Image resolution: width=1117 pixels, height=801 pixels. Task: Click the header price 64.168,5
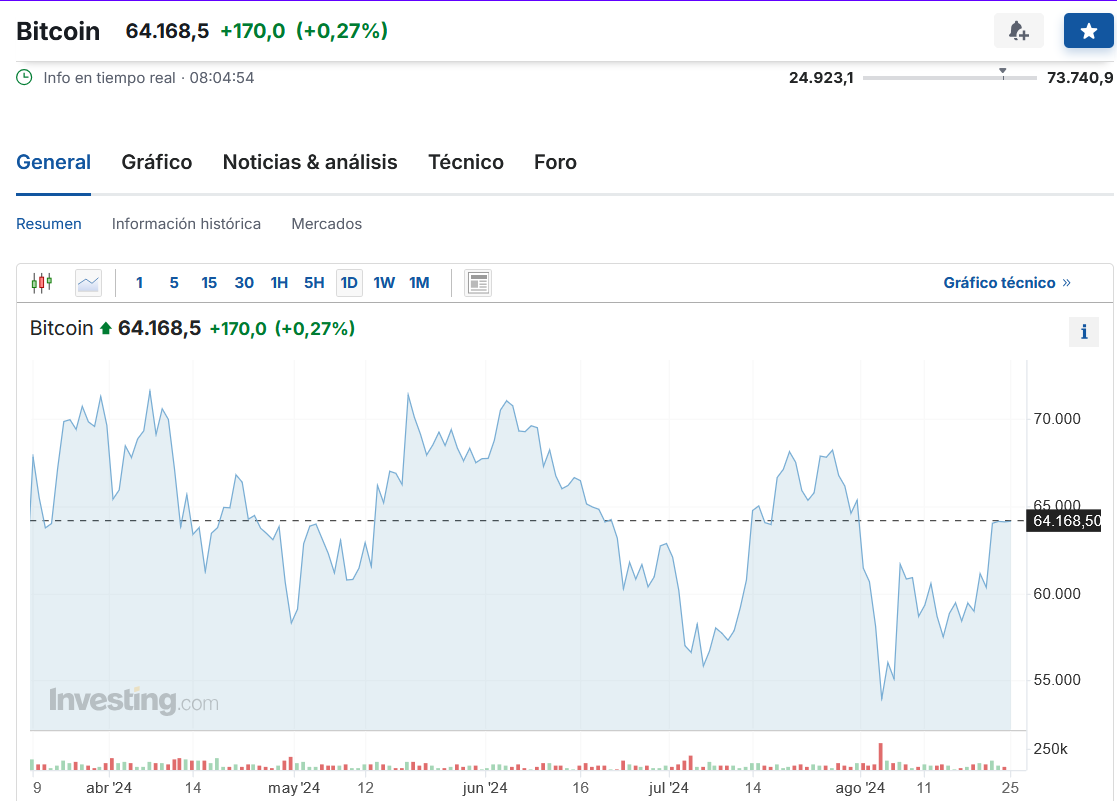pos(167,31)
